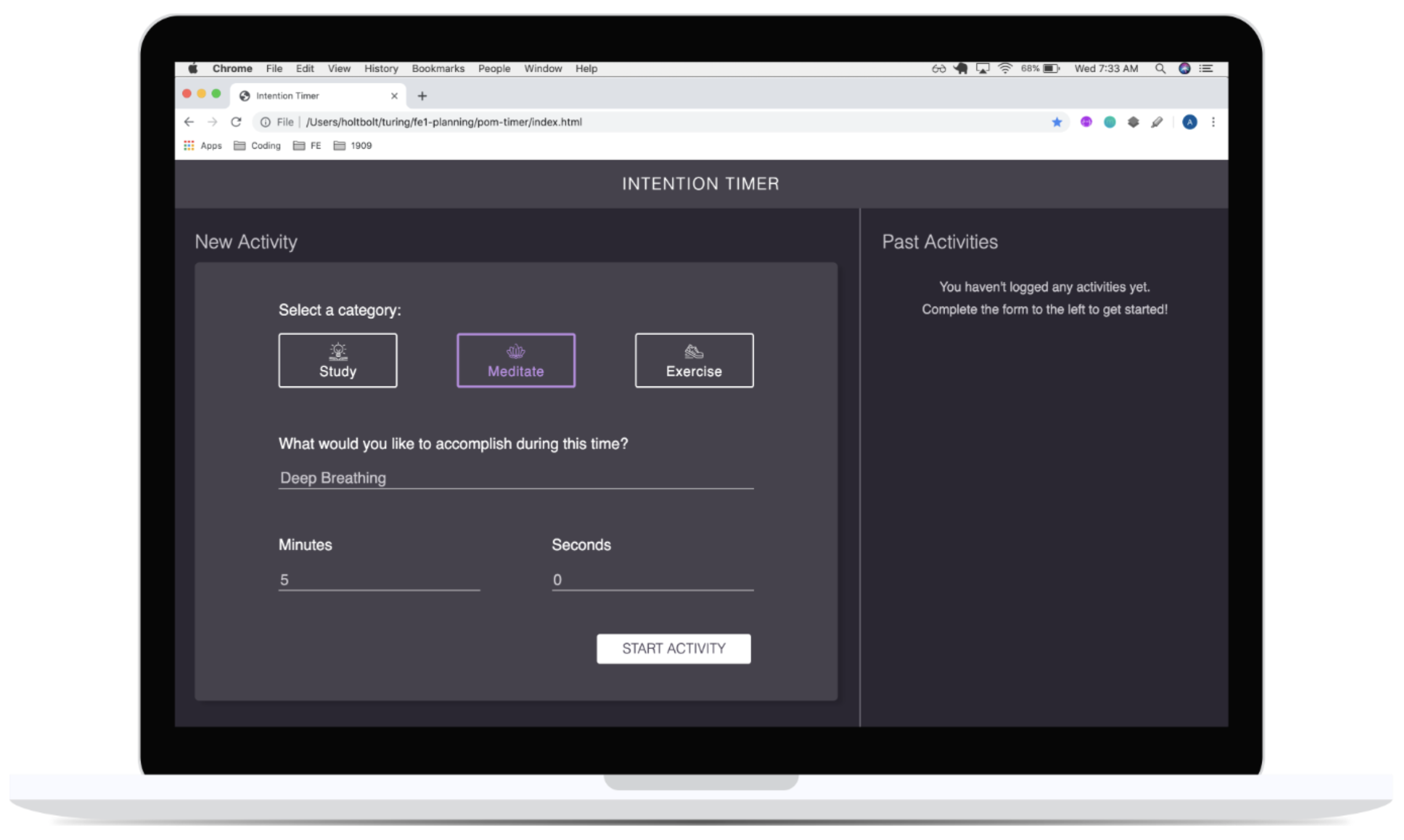Viewport: 1404px width, 840px height.
Task: Click the profile avatar icon in toolbar
Action: 1189,122
